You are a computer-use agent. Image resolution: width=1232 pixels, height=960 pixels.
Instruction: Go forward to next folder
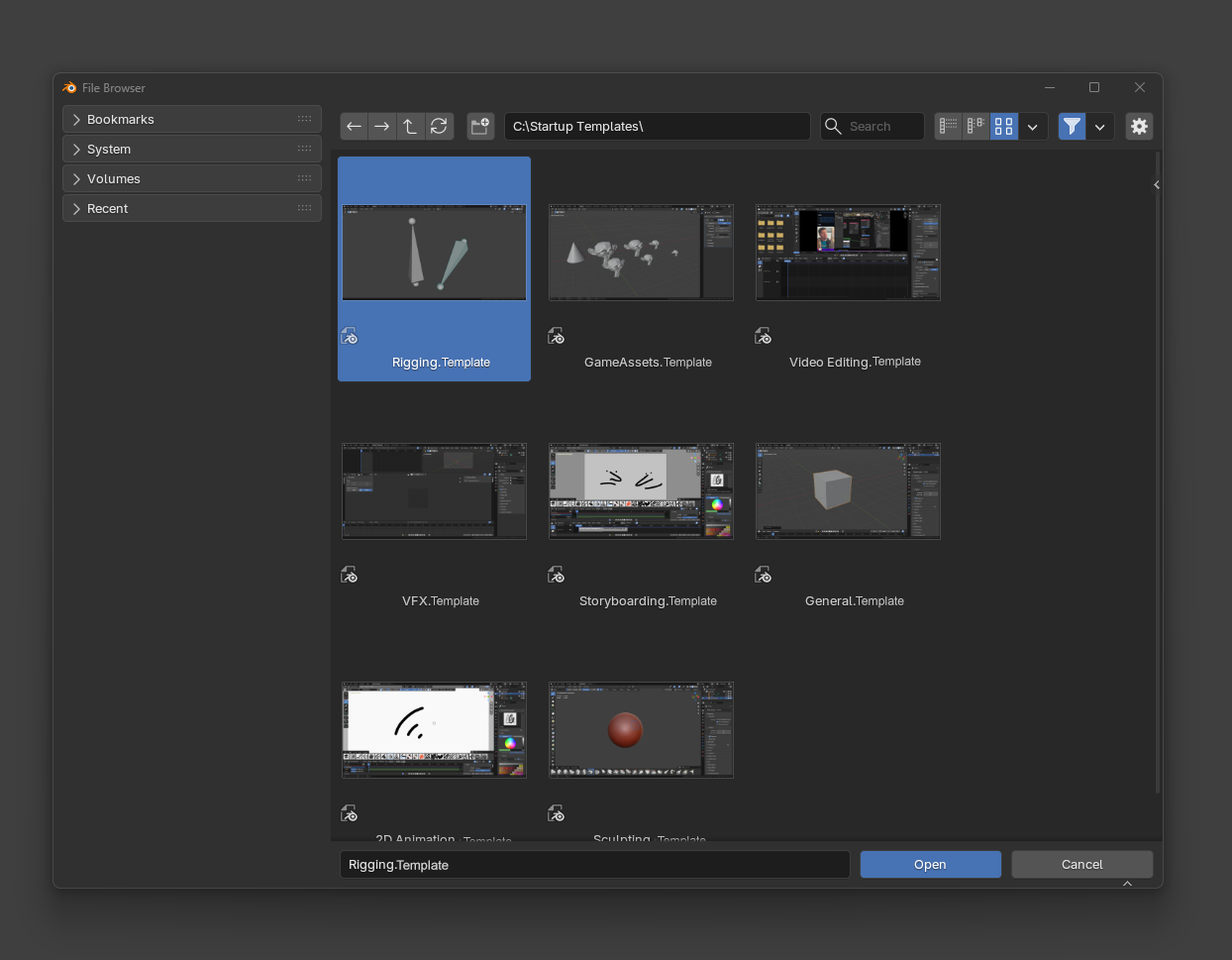click(382, 126)
